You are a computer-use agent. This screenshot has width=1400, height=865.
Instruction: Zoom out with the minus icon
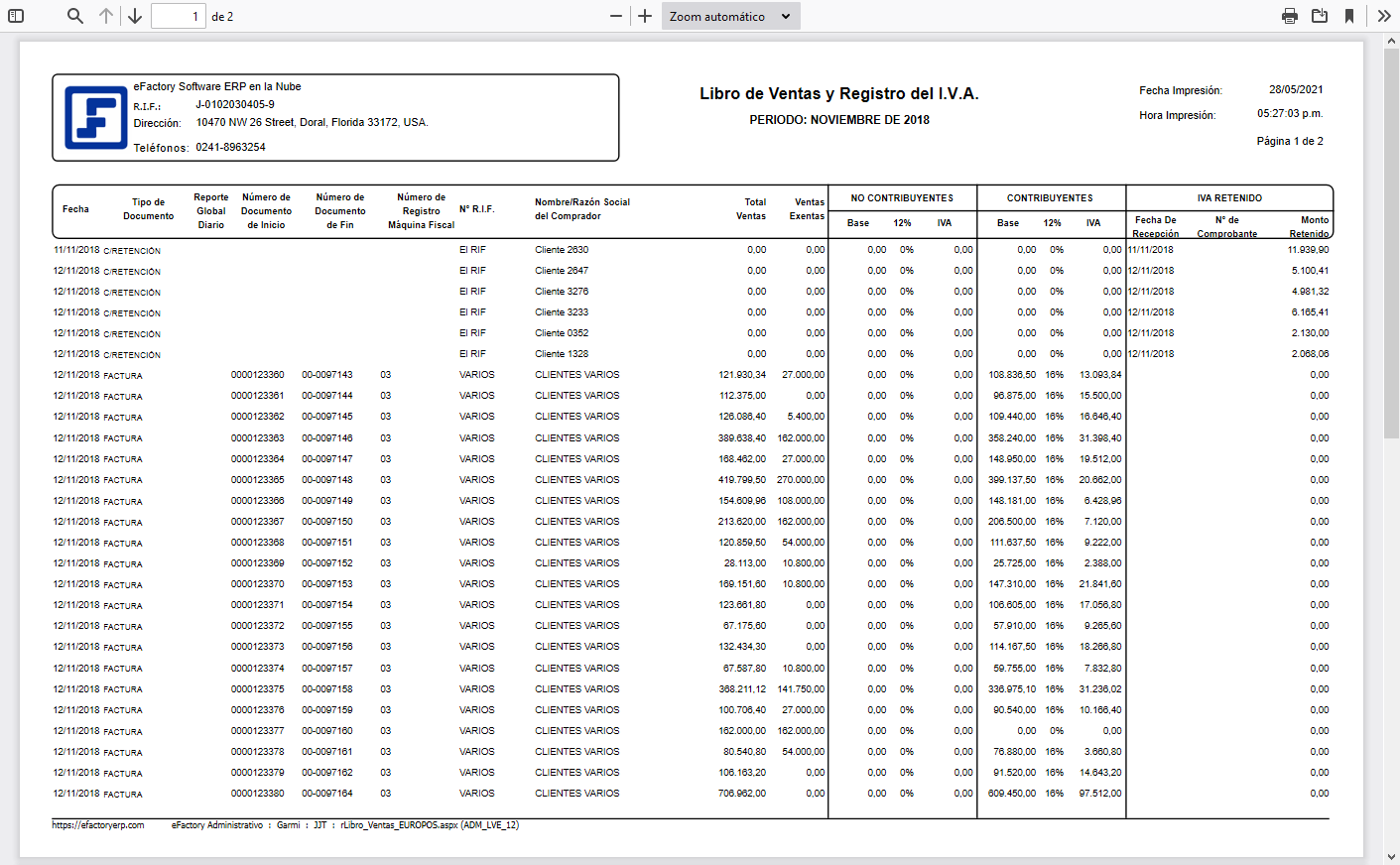pos(616,15)
